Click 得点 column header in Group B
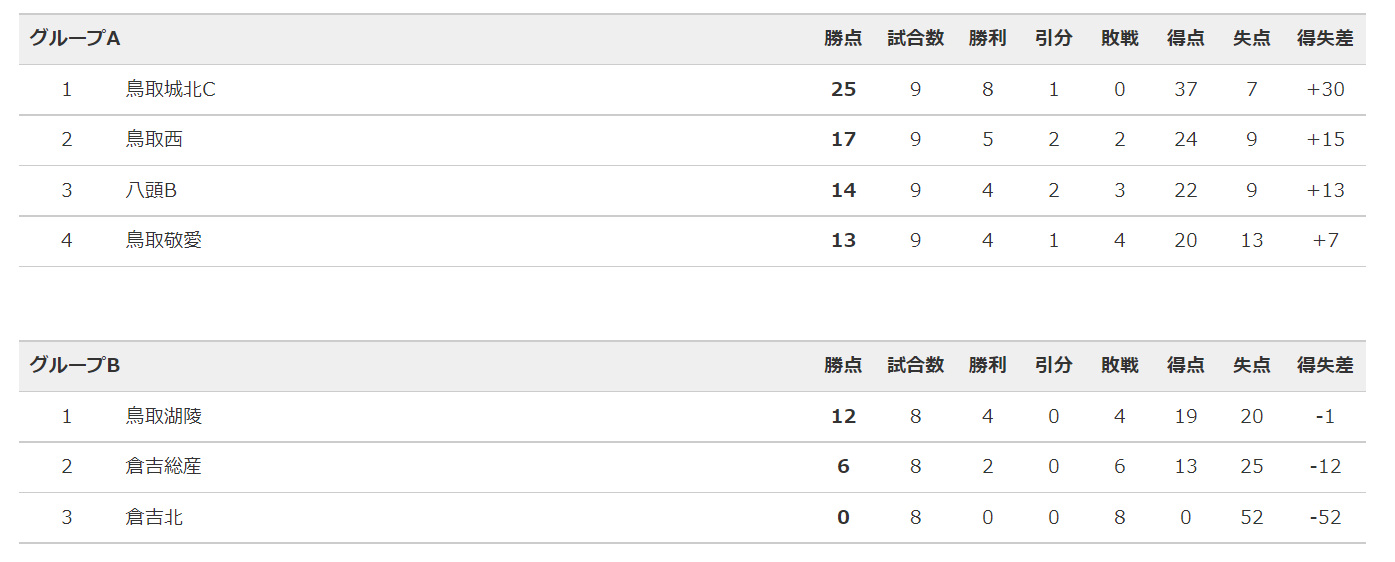This screenshot has width=1395, height=562. pyautogui.click(x=1186, y=365)
